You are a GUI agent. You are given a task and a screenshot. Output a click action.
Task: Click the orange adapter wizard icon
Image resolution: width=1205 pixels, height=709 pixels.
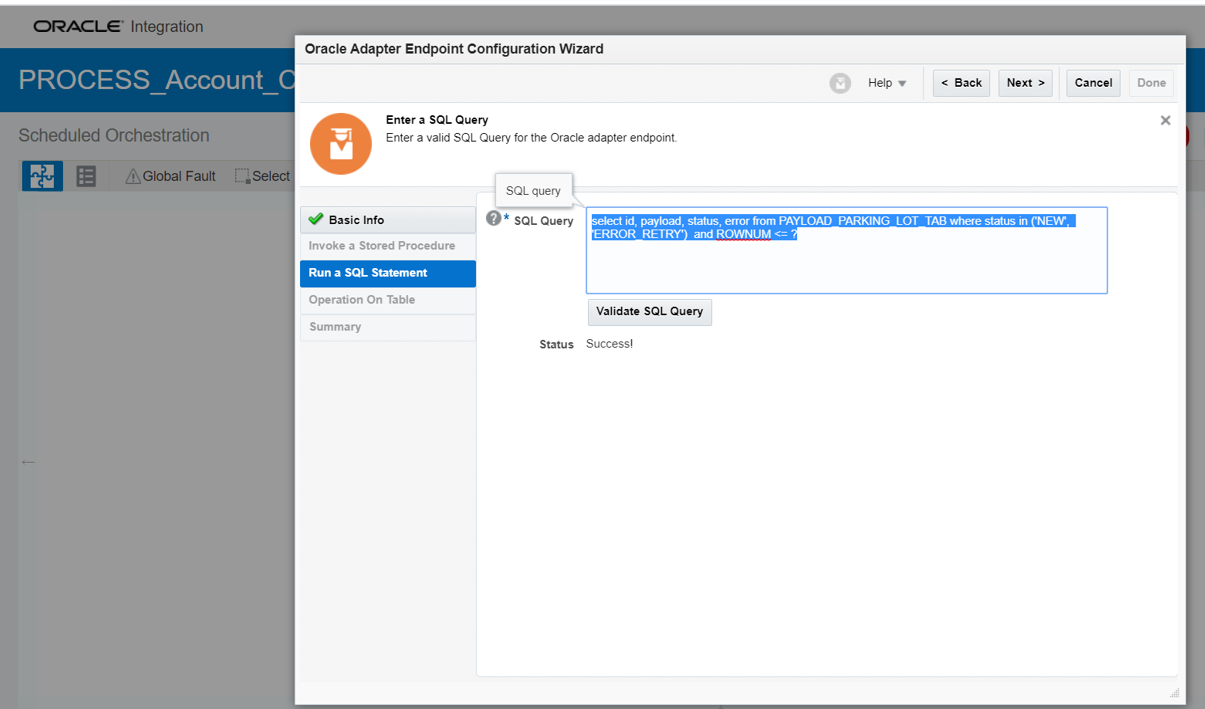[341, 144]
